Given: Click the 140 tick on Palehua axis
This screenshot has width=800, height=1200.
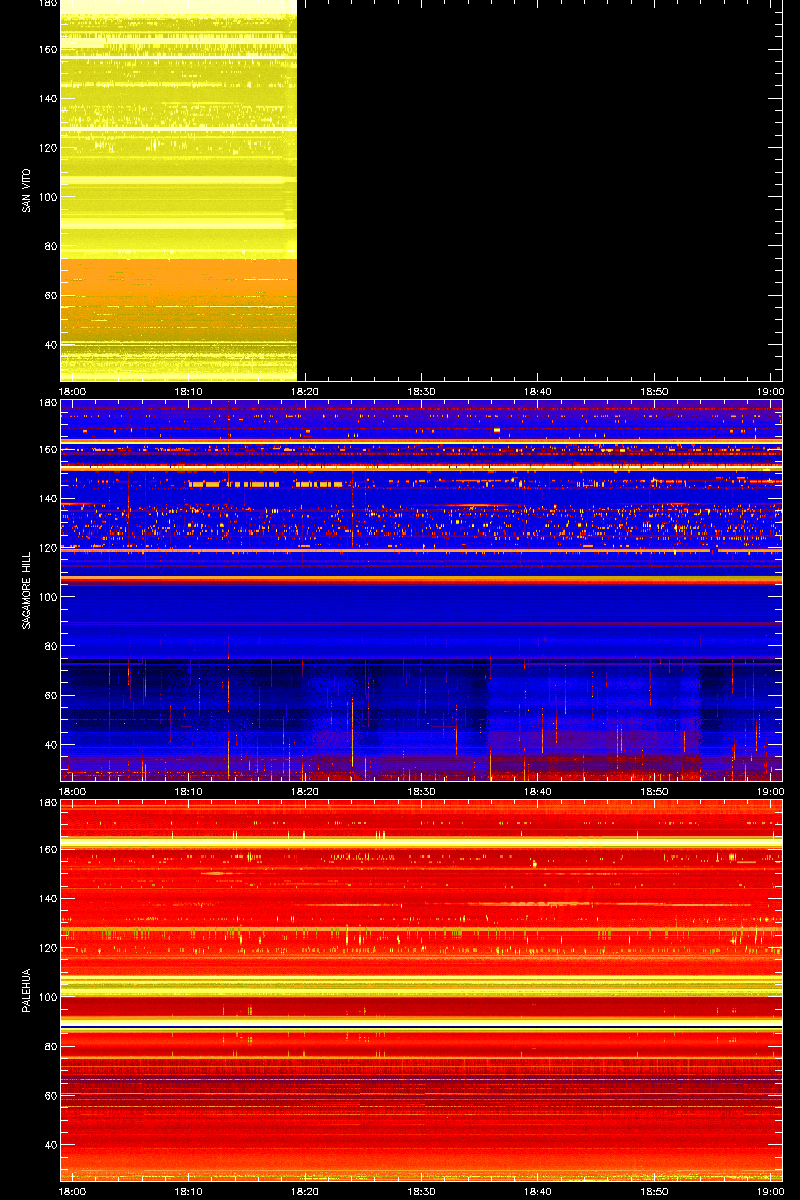Looking at the screenshot, I should point(46,898).
